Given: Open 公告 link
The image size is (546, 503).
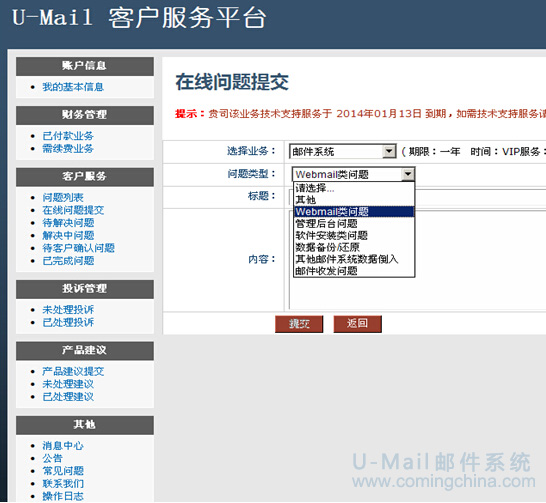Looking at the screenshot, I should tap(52, 458).
